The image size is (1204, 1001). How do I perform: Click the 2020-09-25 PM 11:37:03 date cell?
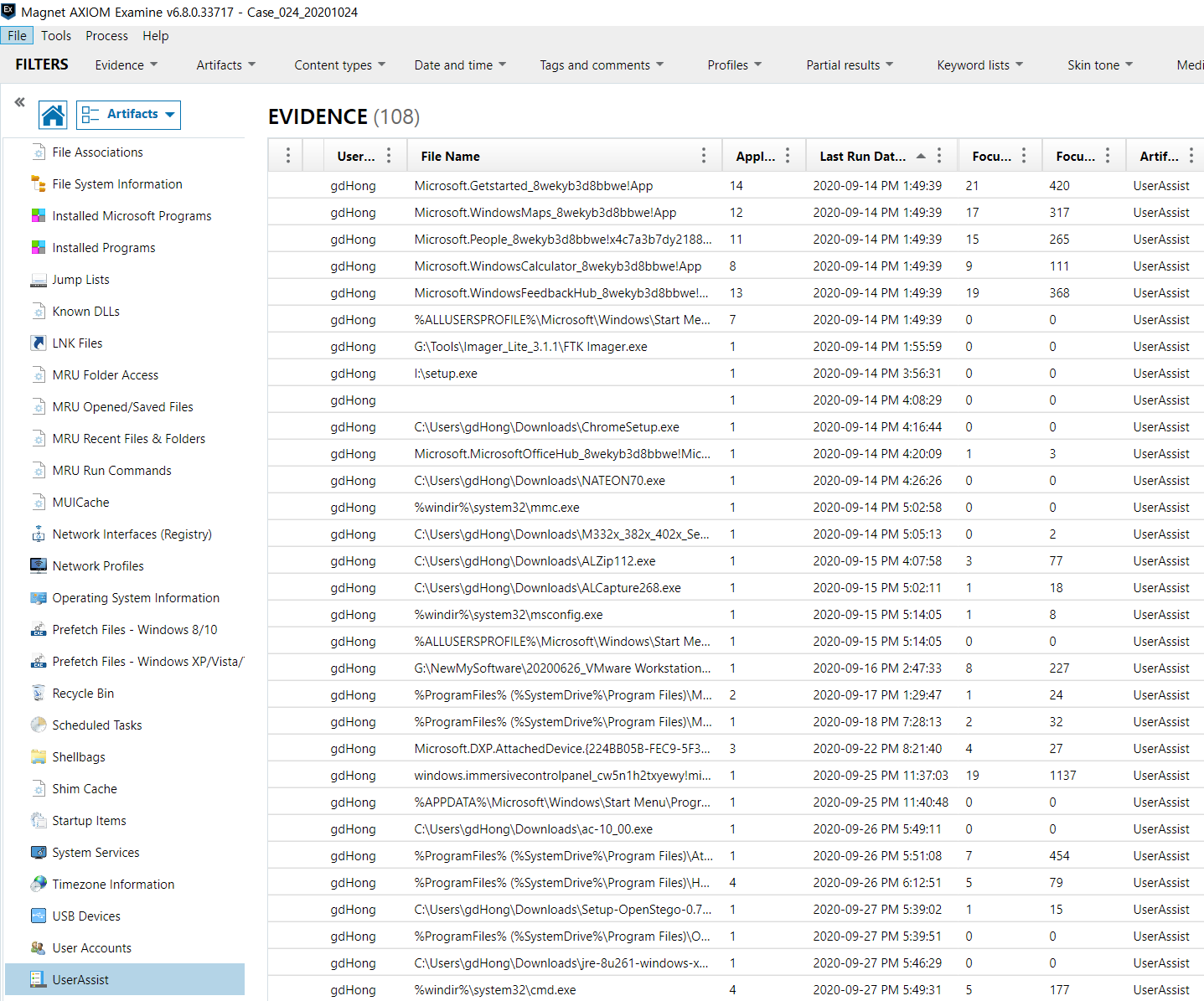pyautogui.click(x=881, y=776)
